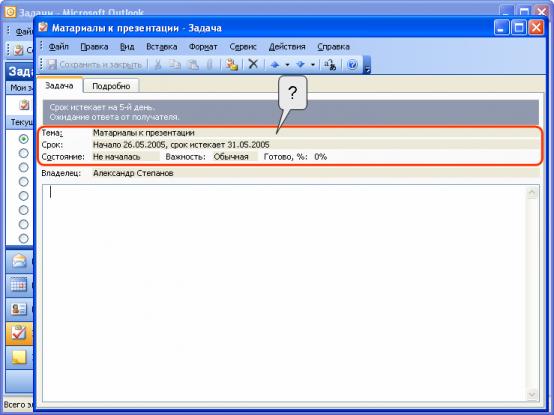Screen dimensions: 554x415
Task: Open the Правка menu
Action: point(94,47)
